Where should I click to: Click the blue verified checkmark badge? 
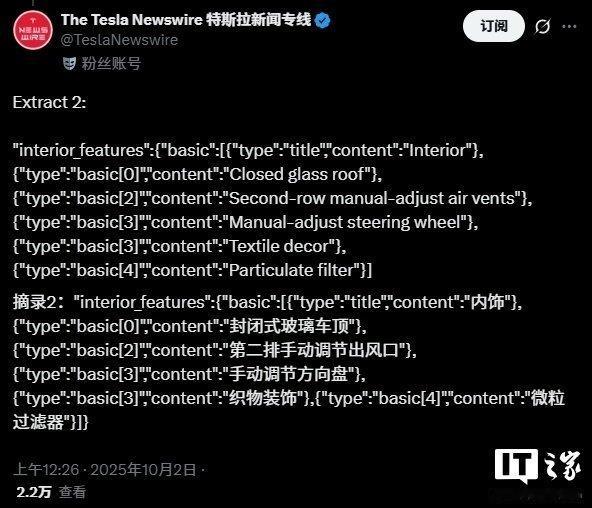pyautogui.click(x=322, y=20)
